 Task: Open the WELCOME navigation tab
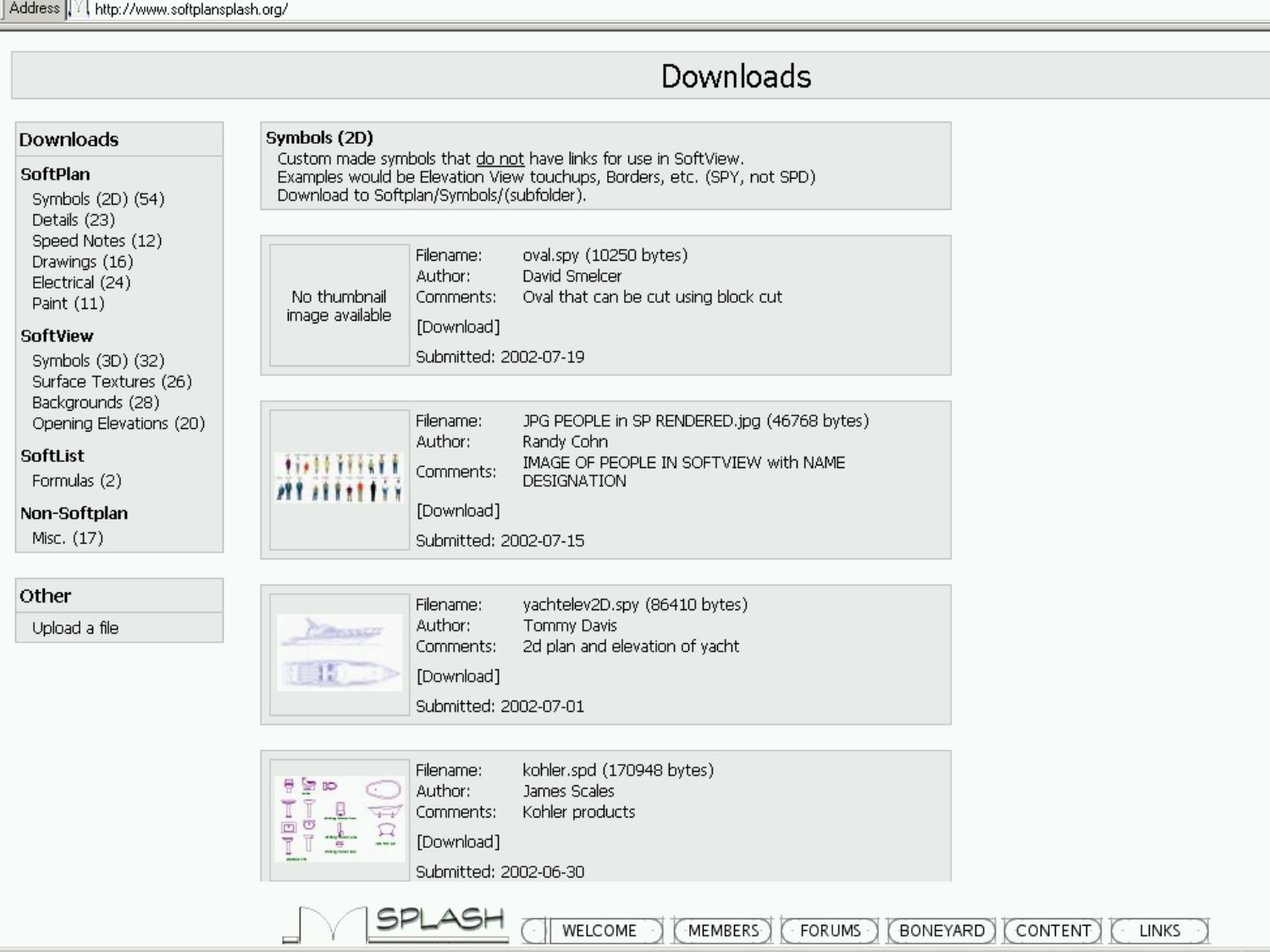tap(599, 931)
